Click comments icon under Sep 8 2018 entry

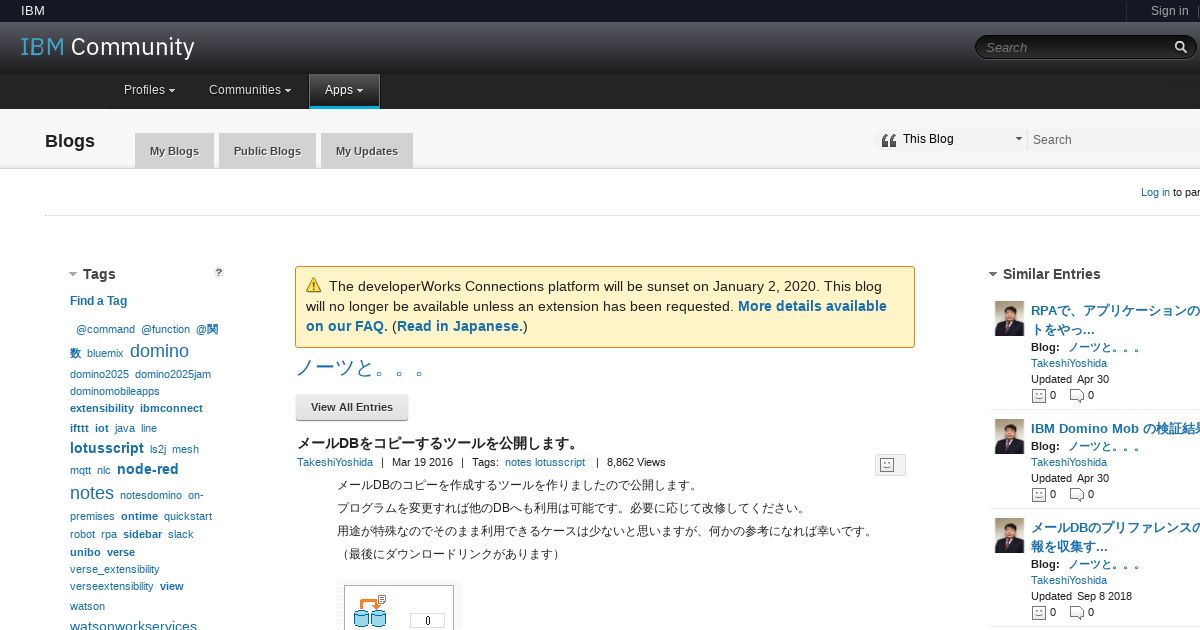(x=1076, y=612)
